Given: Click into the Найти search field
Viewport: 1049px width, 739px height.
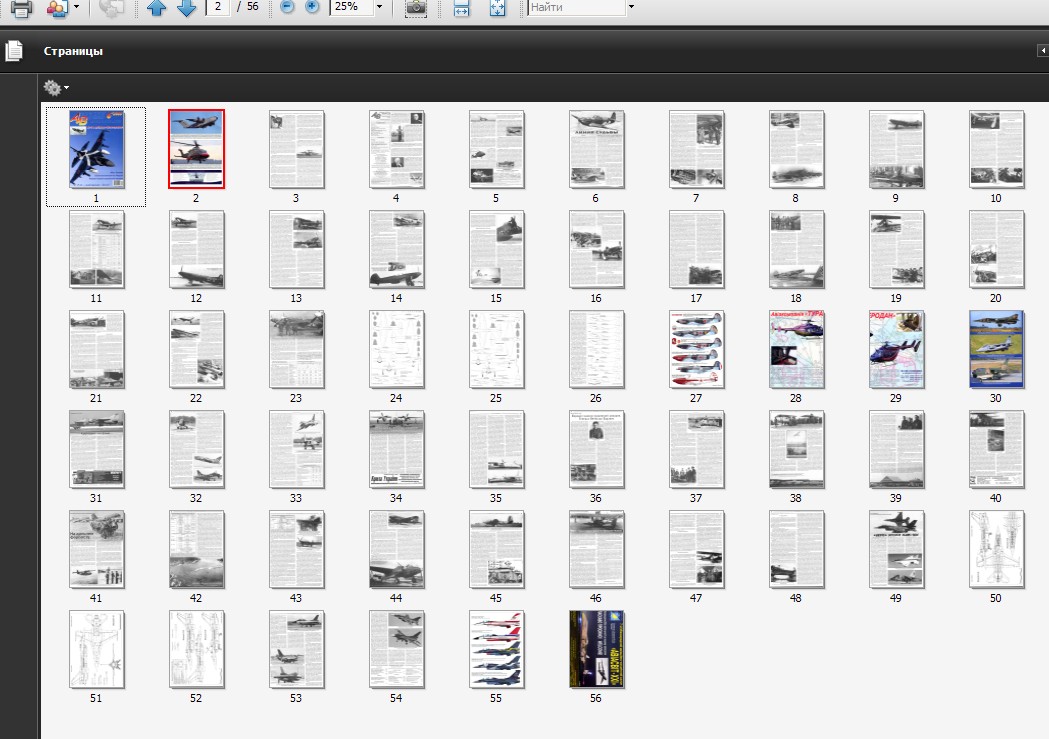Looking at the screenshot, I should click(575, 7).
